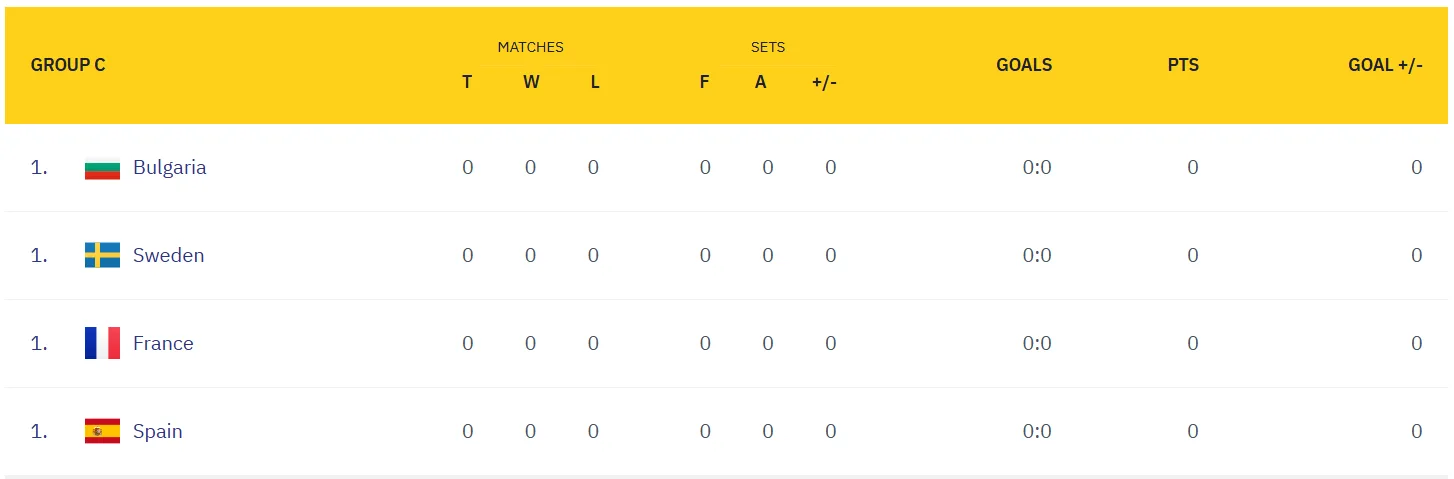
Task: Open the France team link
Action: [163, 344]
